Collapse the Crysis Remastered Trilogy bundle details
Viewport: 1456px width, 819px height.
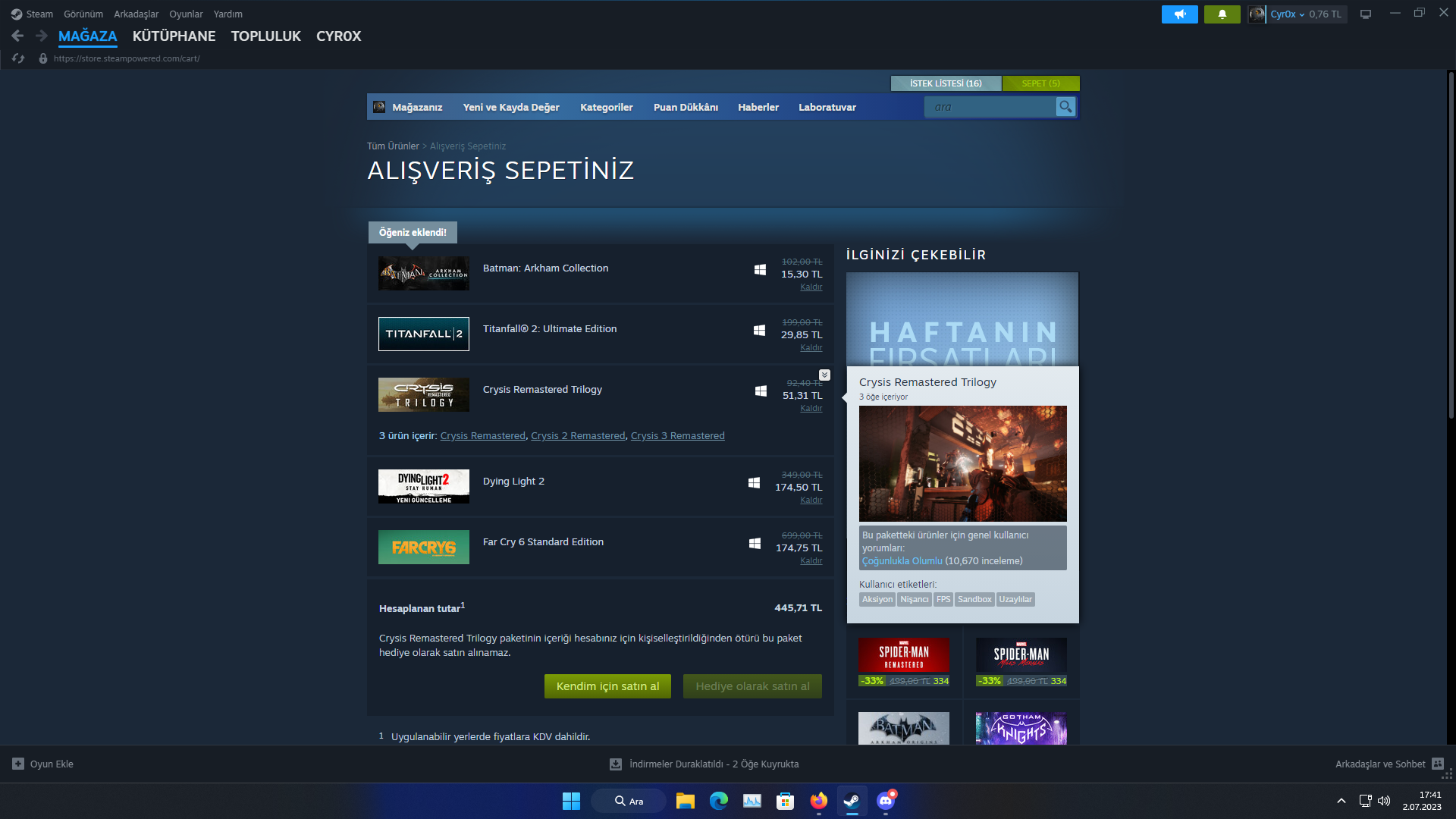tap(824, 375)
